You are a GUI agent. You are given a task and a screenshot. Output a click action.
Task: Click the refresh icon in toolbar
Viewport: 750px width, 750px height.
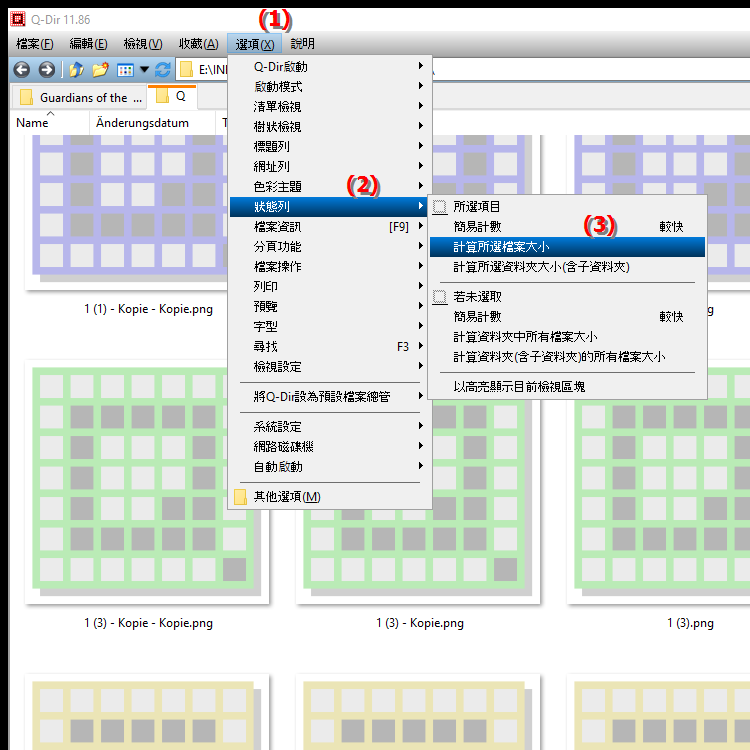(163, 70)
